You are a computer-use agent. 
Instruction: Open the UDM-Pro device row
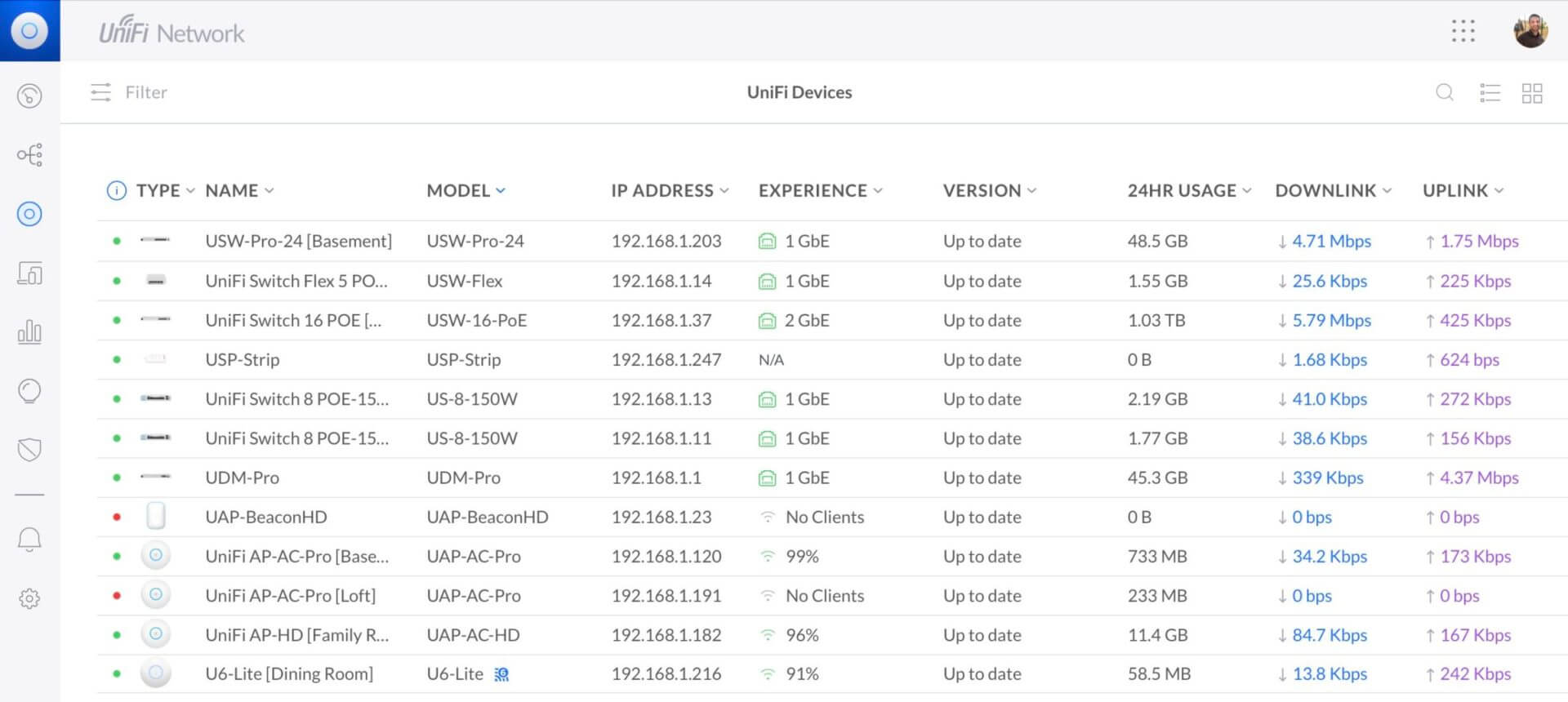[242, 478]
